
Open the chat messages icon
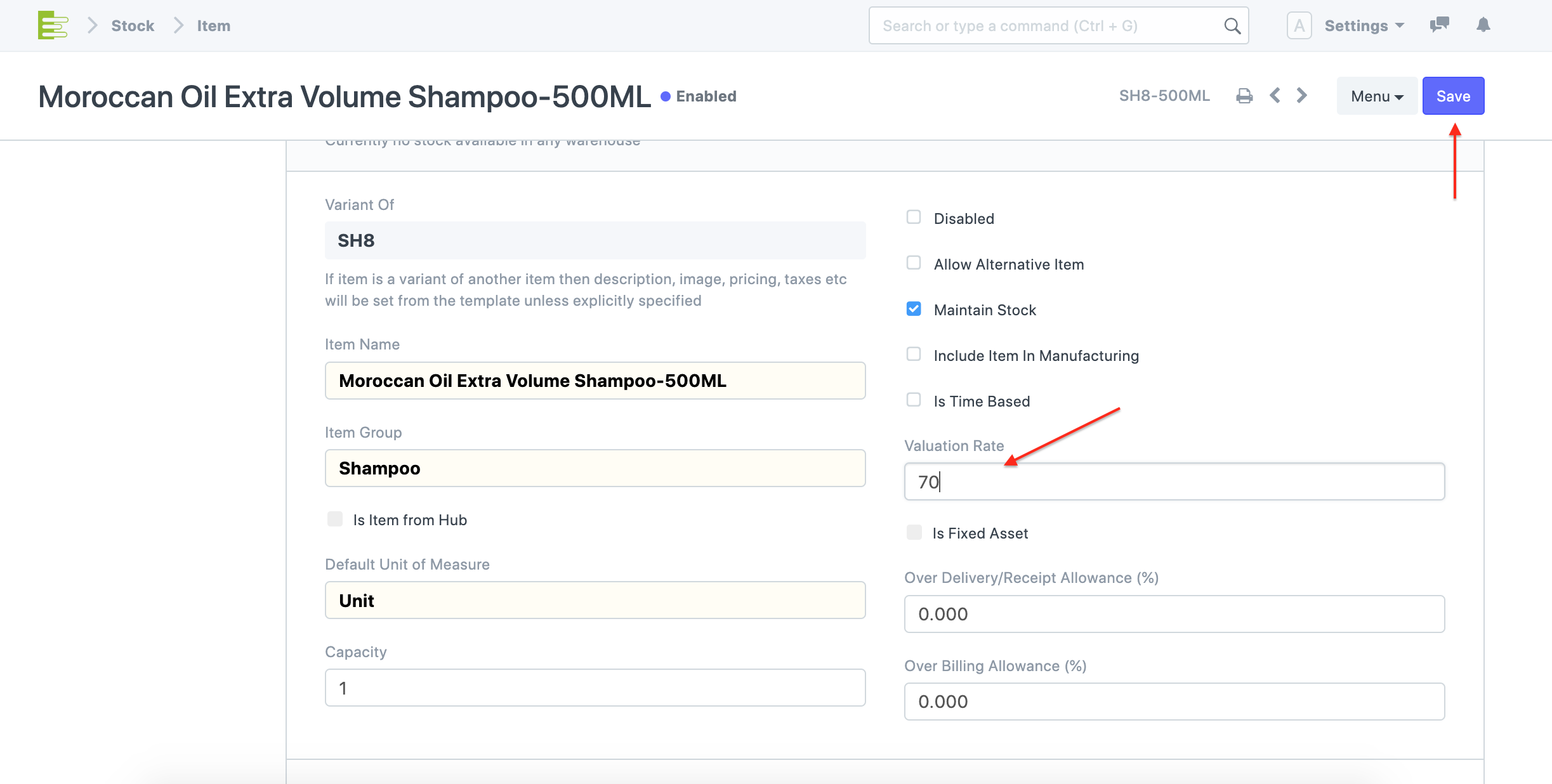point(1439,25)
